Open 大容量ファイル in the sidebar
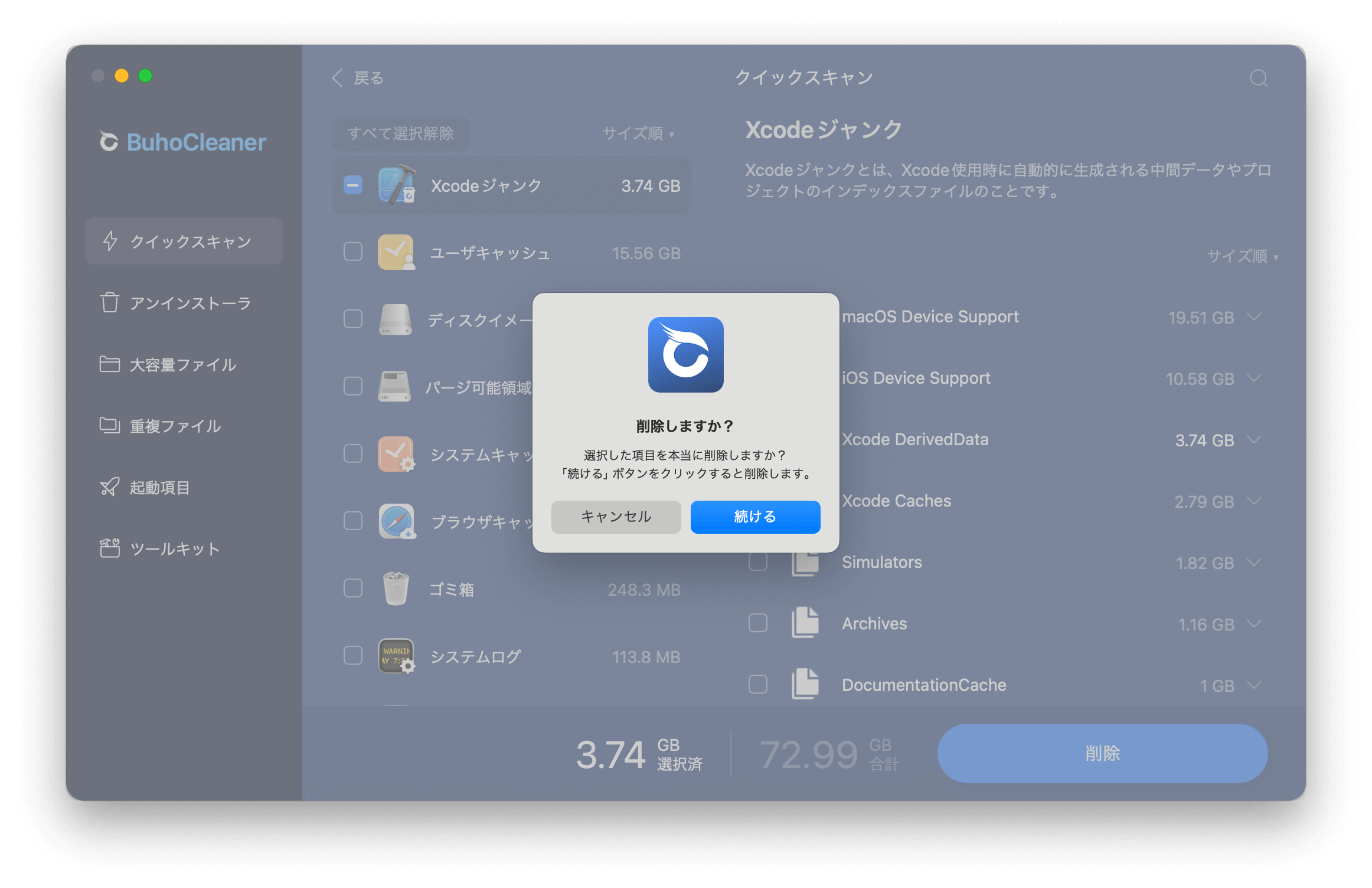Screen dimensions: 1372x888 (x=184, y=364)
